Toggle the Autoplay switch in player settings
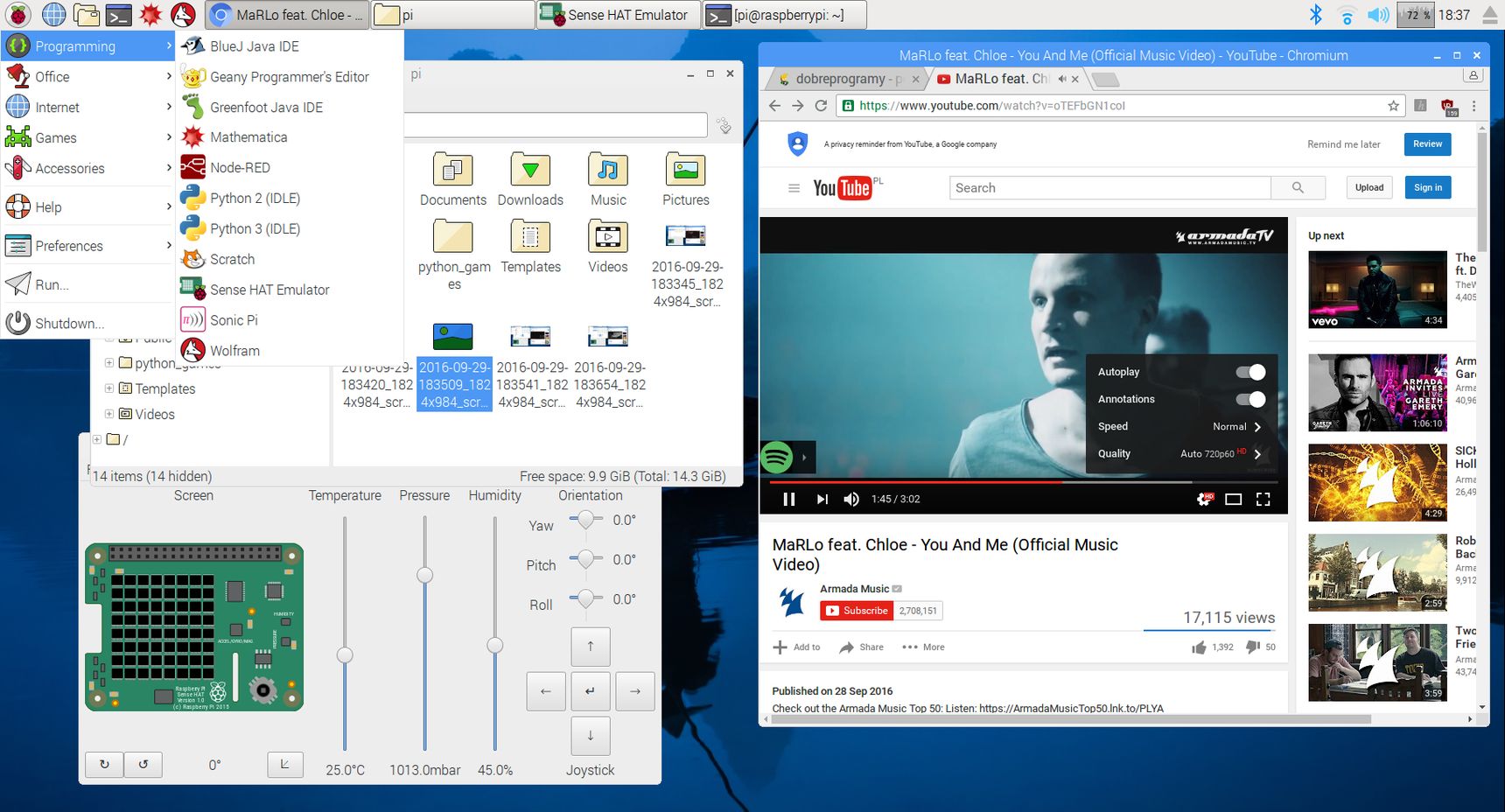 [x=1250, y=372]
